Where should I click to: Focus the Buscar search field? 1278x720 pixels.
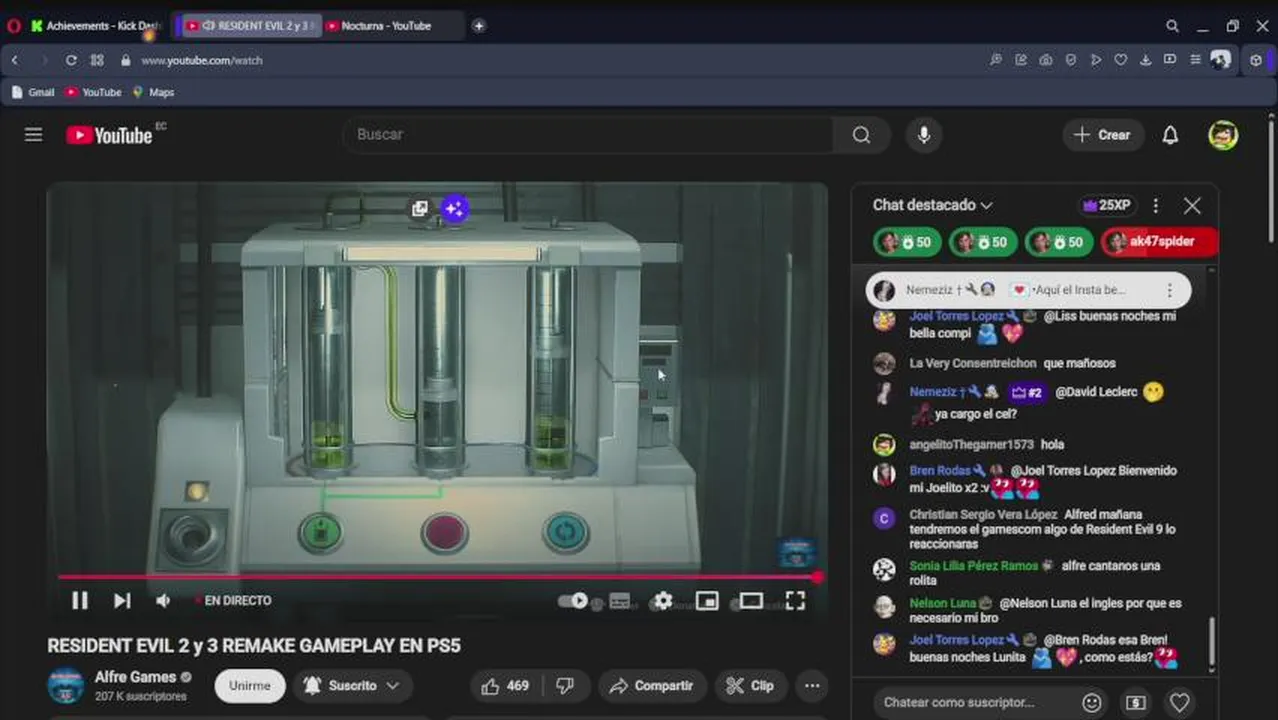[x=588, y=135]
